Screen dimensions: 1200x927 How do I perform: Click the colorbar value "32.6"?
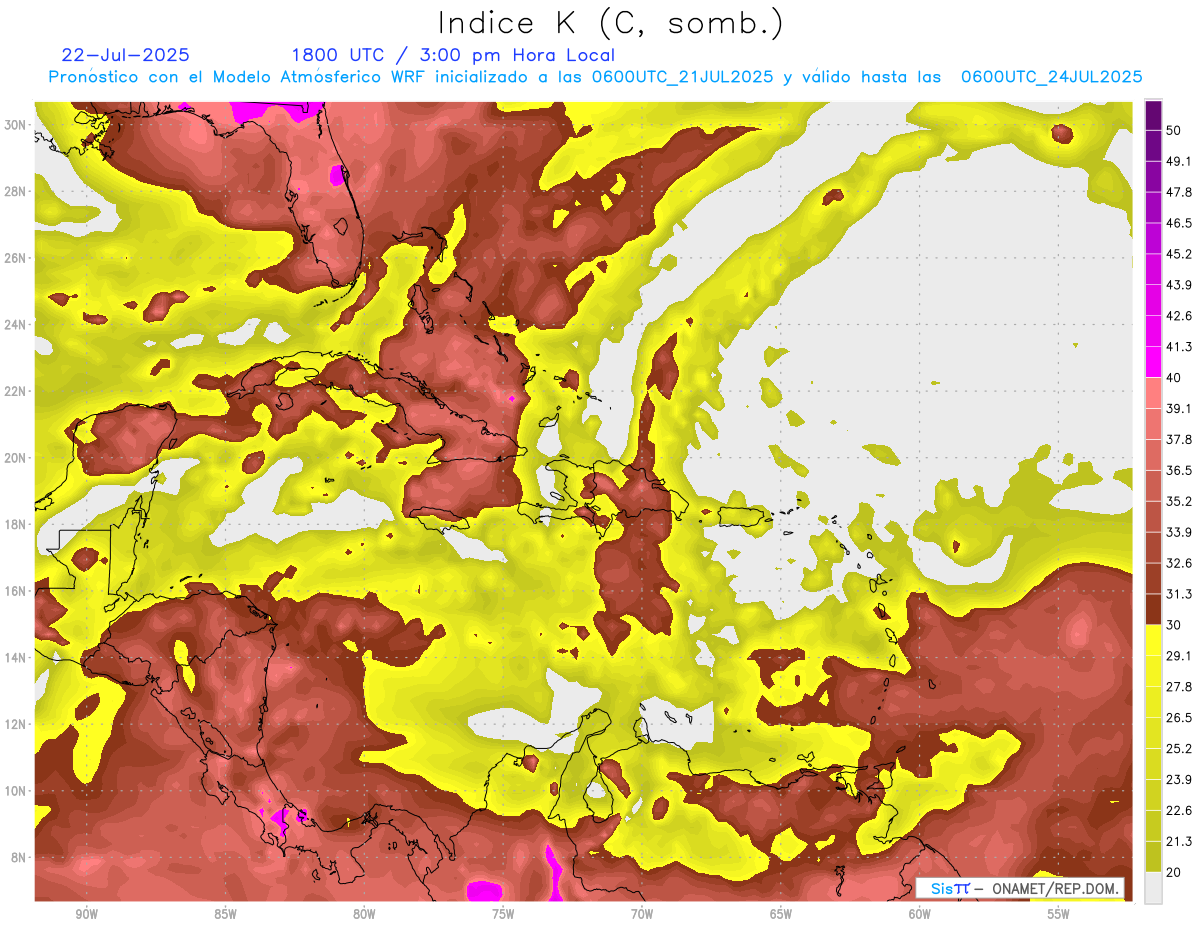(1179, 563)
